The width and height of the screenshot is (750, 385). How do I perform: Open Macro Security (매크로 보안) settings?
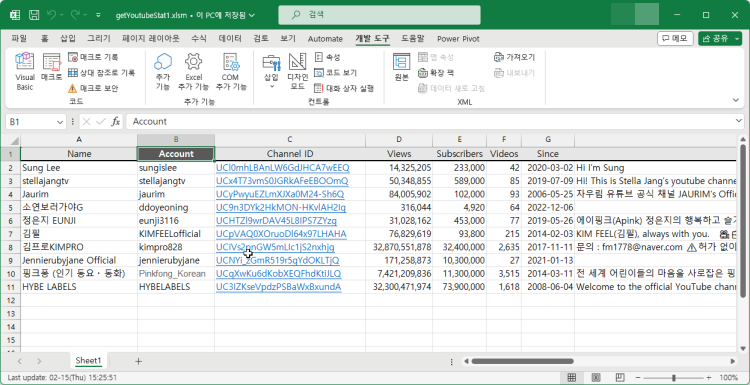(93, 88)
